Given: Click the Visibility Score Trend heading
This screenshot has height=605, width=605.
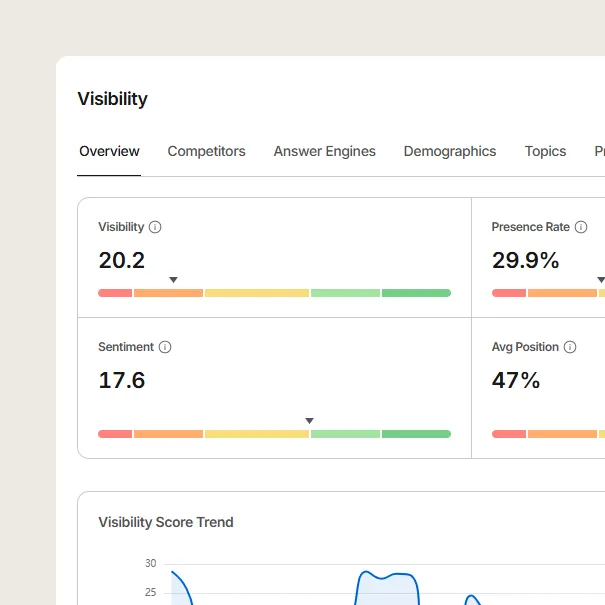Looking at the screenshot, I should click(166, 522).
